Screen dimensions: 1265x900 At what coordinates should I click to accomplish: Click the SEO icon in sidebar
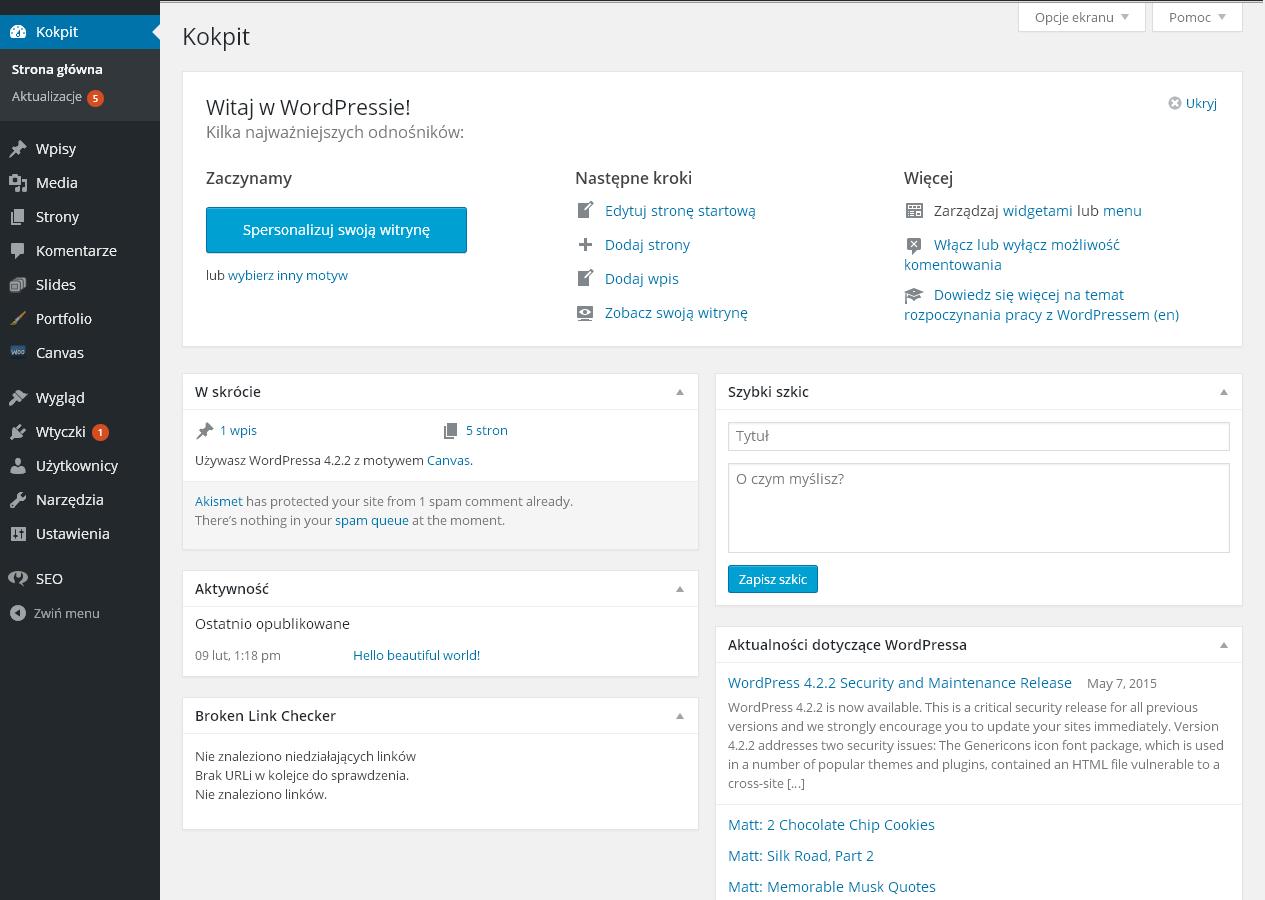tap(18, 579)
